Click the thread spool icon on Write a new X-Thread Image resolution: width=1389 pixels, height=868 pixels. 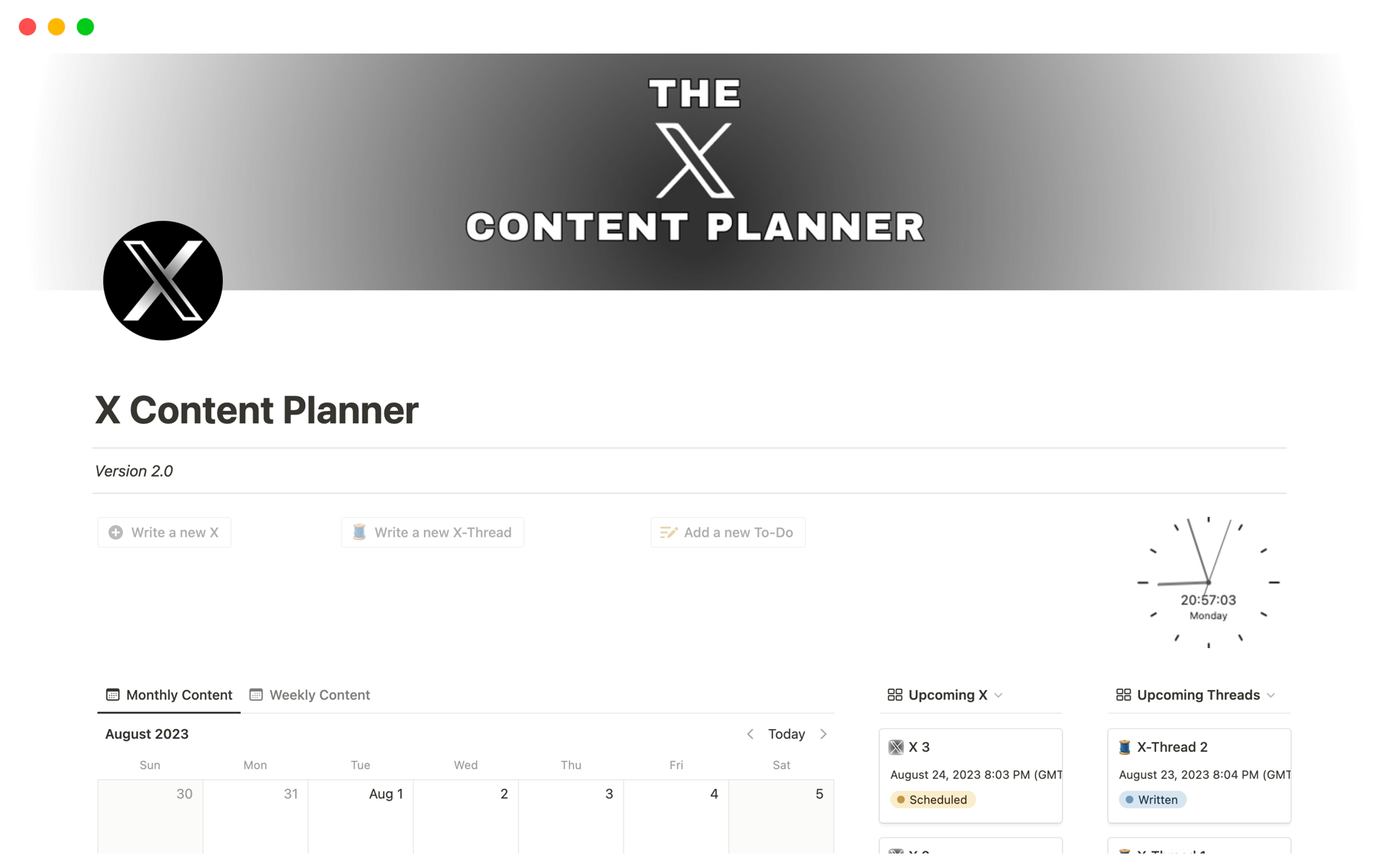coord(359,532)
